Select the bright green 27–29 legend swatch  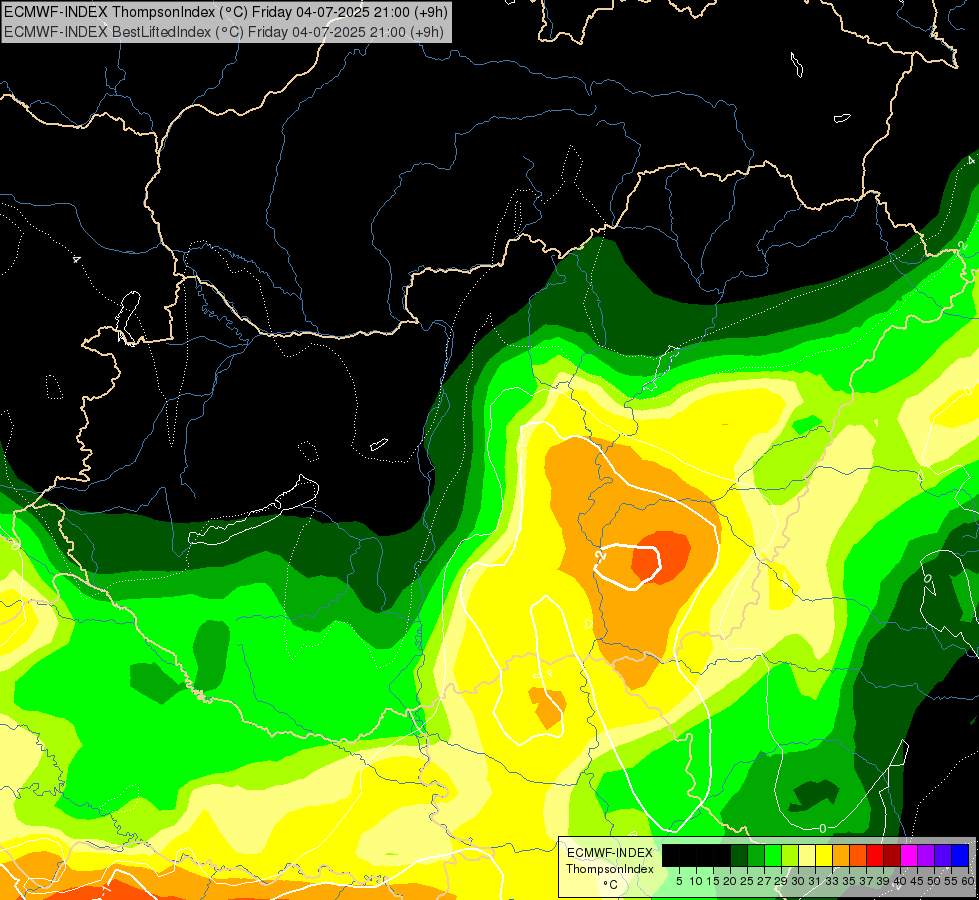(773, 855)
